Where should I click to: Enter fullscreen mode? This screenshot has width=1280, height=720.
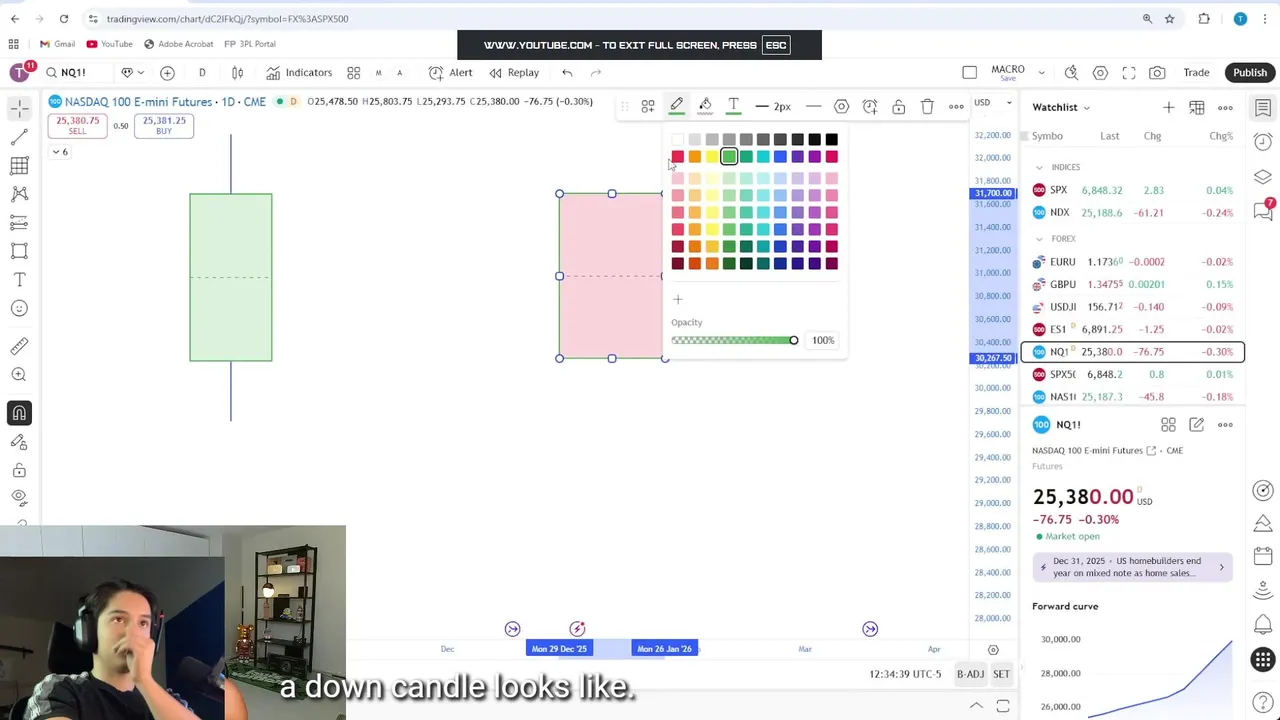1129,72
